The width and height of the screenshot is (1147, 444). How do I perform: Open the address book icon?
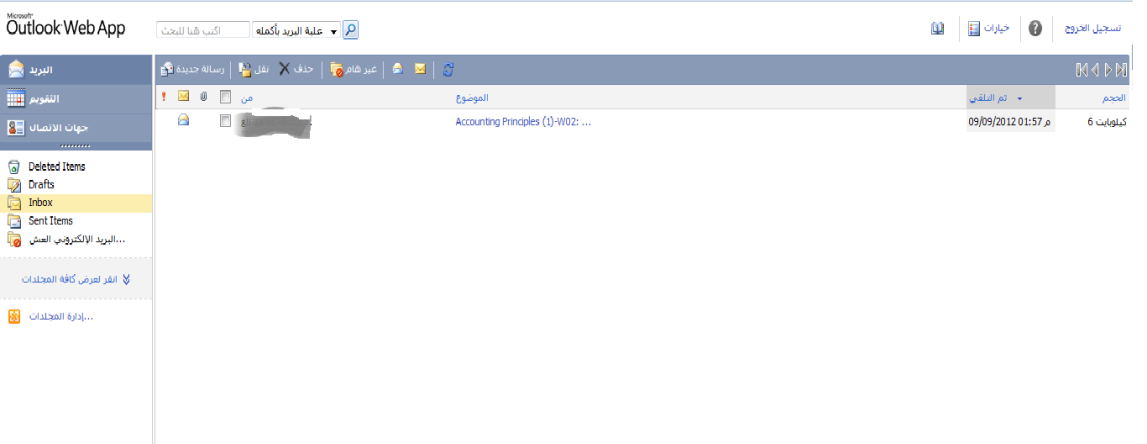tap(937, 29)
